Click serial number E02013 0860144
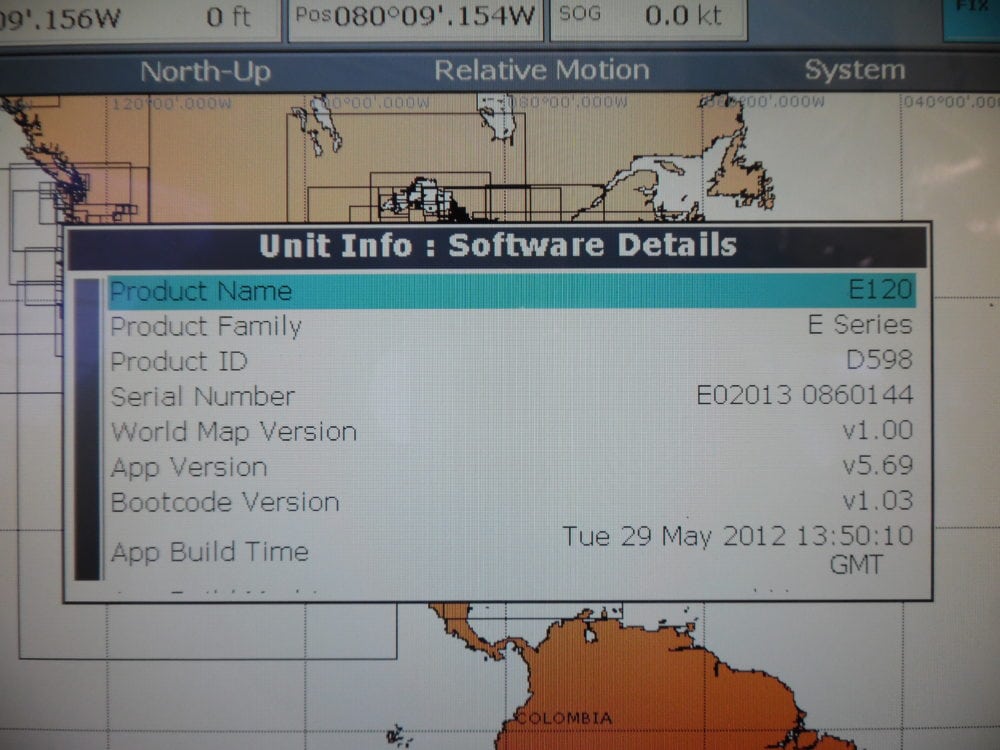Viewport: 1000px width, 750px height. pyautogui.click(x=804, y=395)
